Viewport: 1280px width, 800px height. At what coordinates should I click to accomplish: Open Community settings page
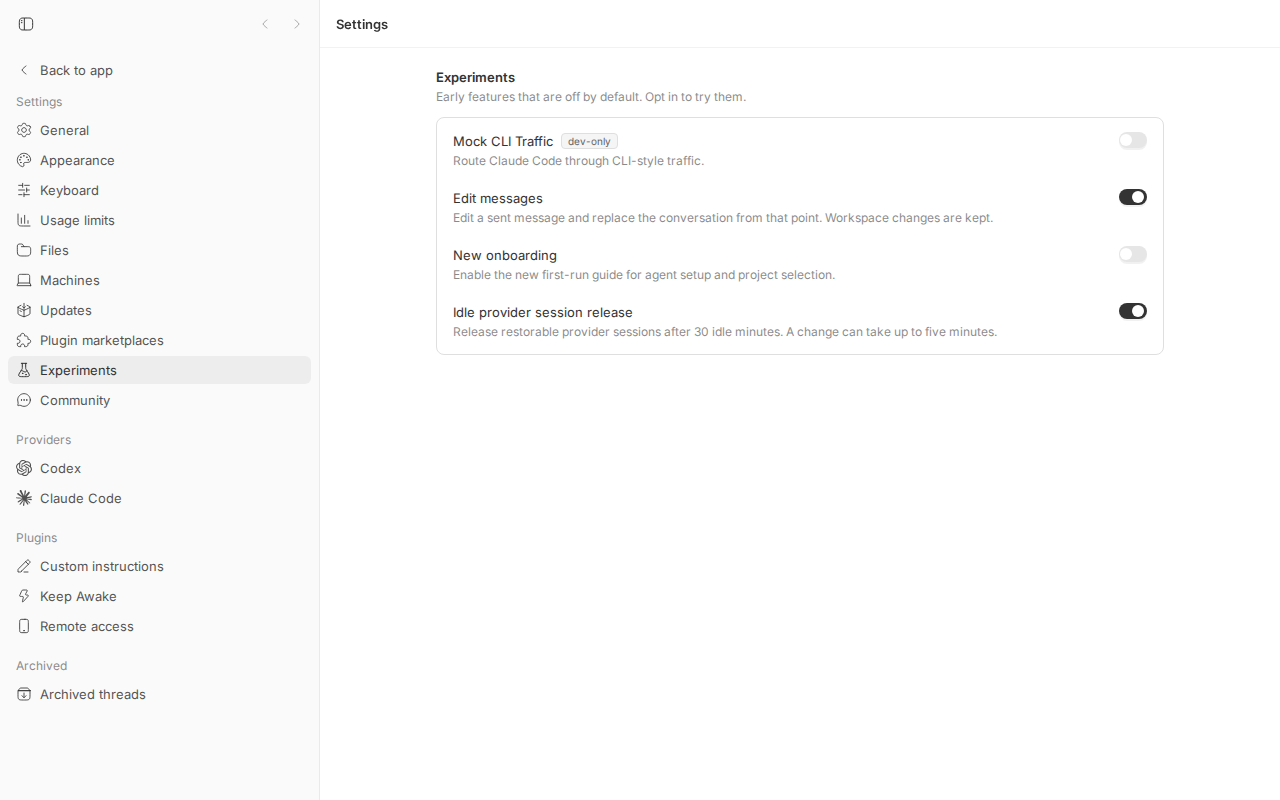click(159, 400)
